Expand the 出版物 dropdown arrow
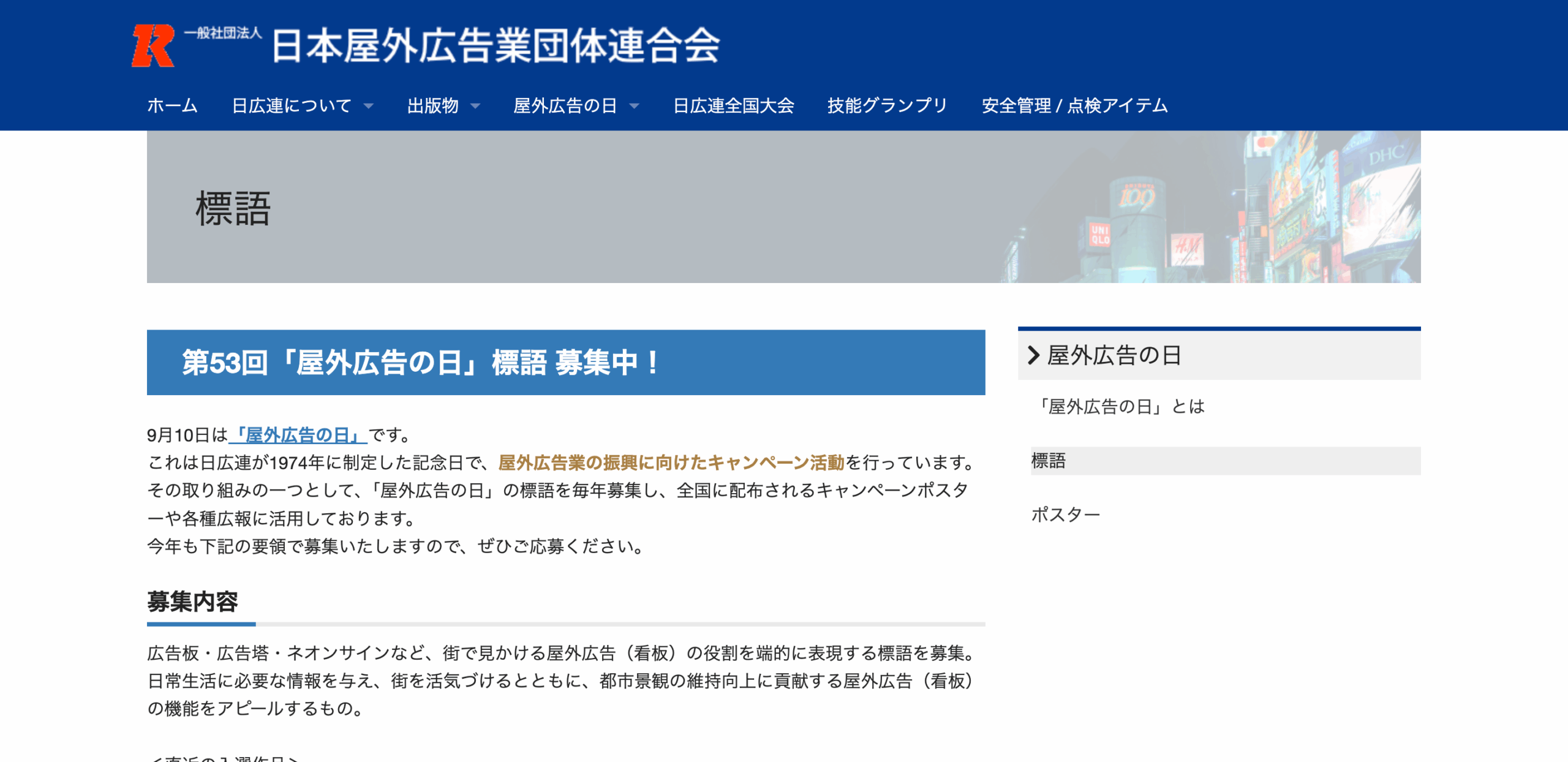The height and width of the screenshot is (762, 1568). 475,107
